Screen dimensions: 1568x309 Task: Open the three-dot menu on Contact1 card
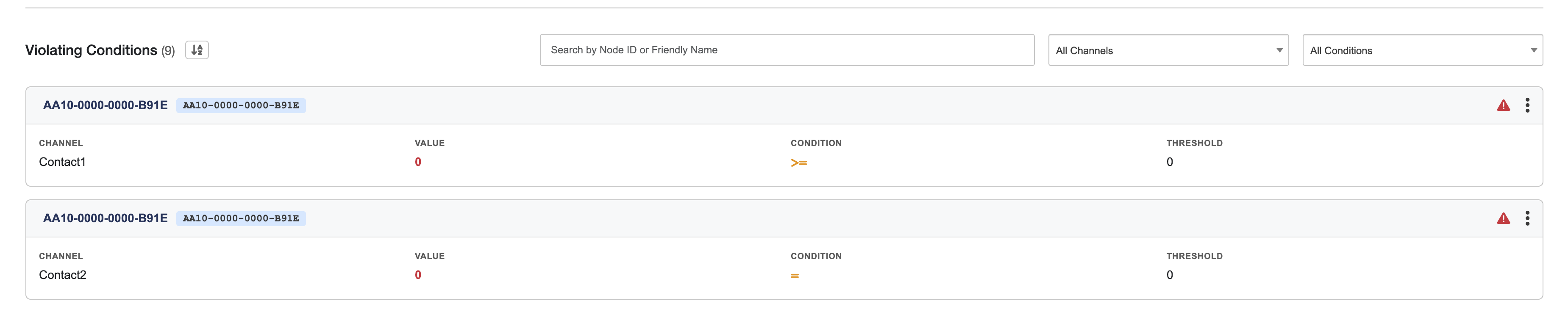pos(1526,105)
